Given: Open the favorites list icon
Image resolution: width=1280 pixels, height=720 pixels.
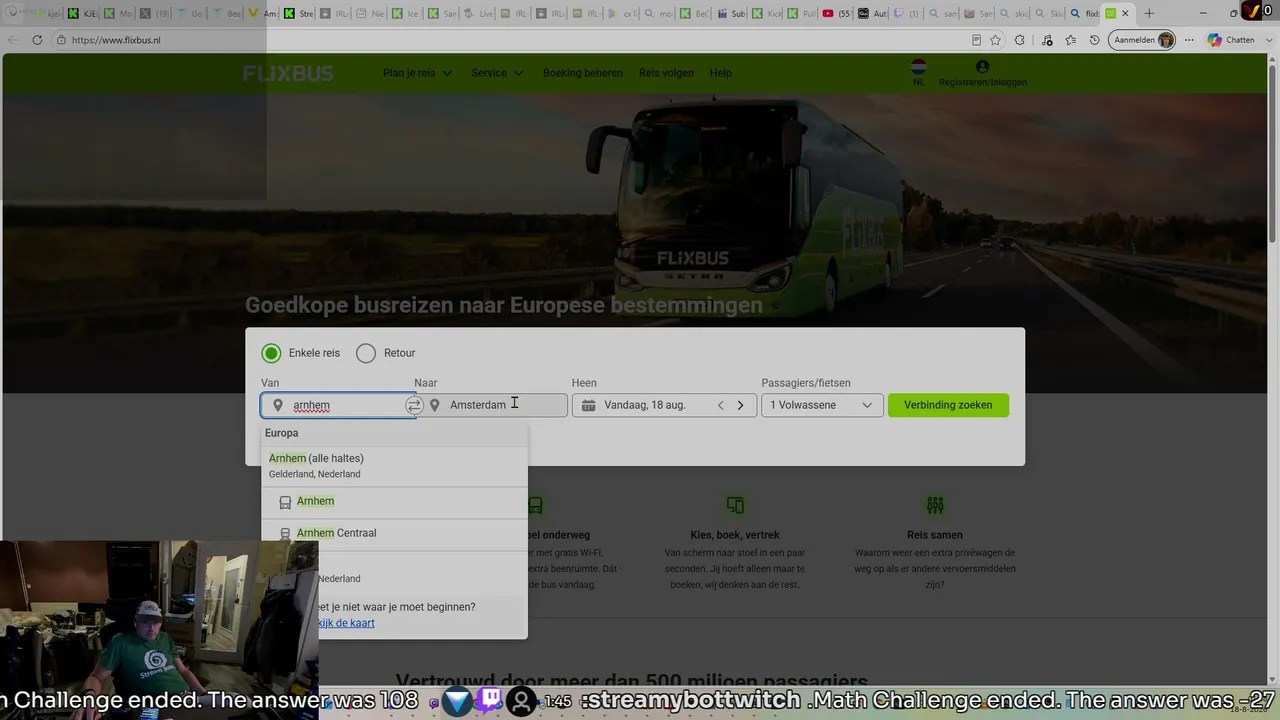Looking at the screenshot, I should tap(1071, 40).
